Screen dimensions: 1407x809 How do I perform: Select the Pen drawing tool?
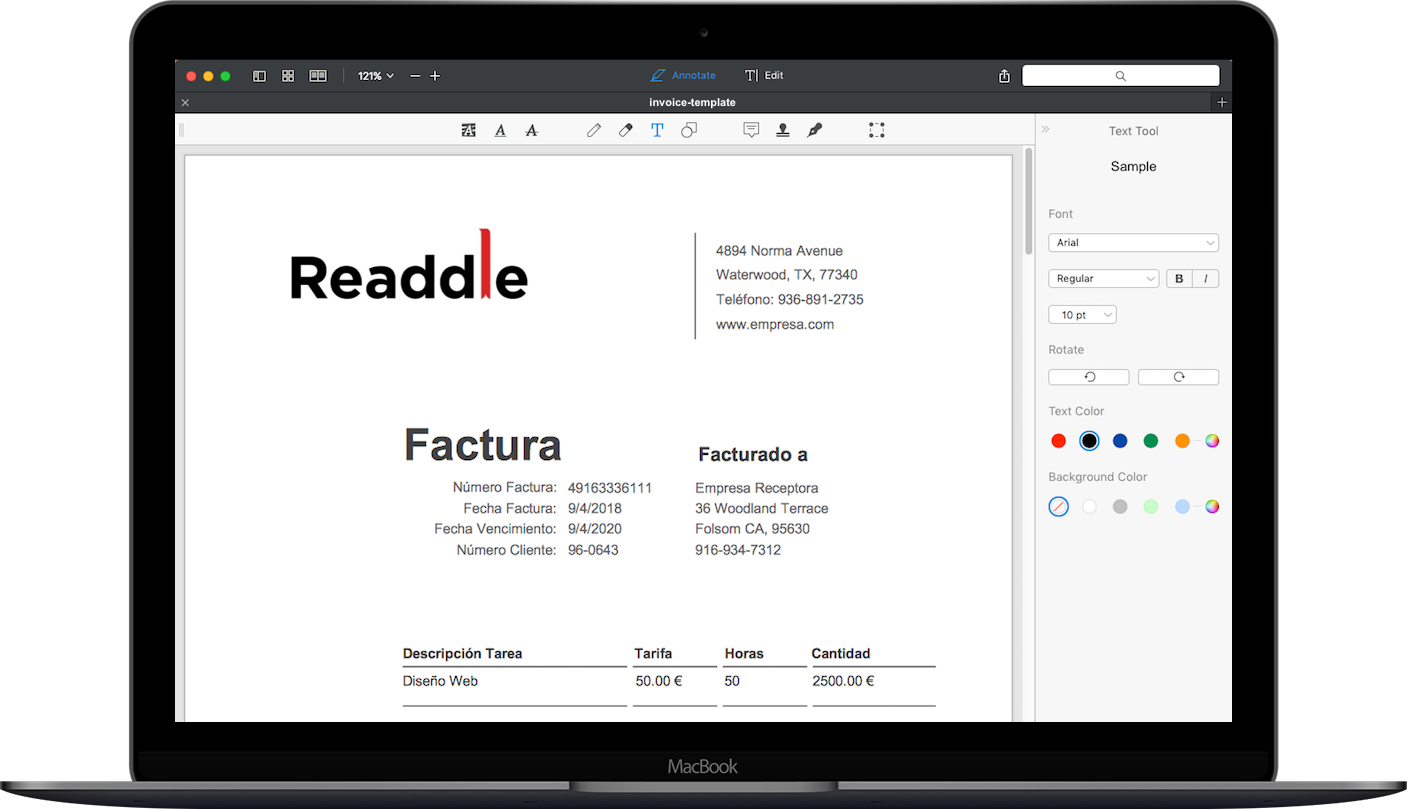coord(594,130)
